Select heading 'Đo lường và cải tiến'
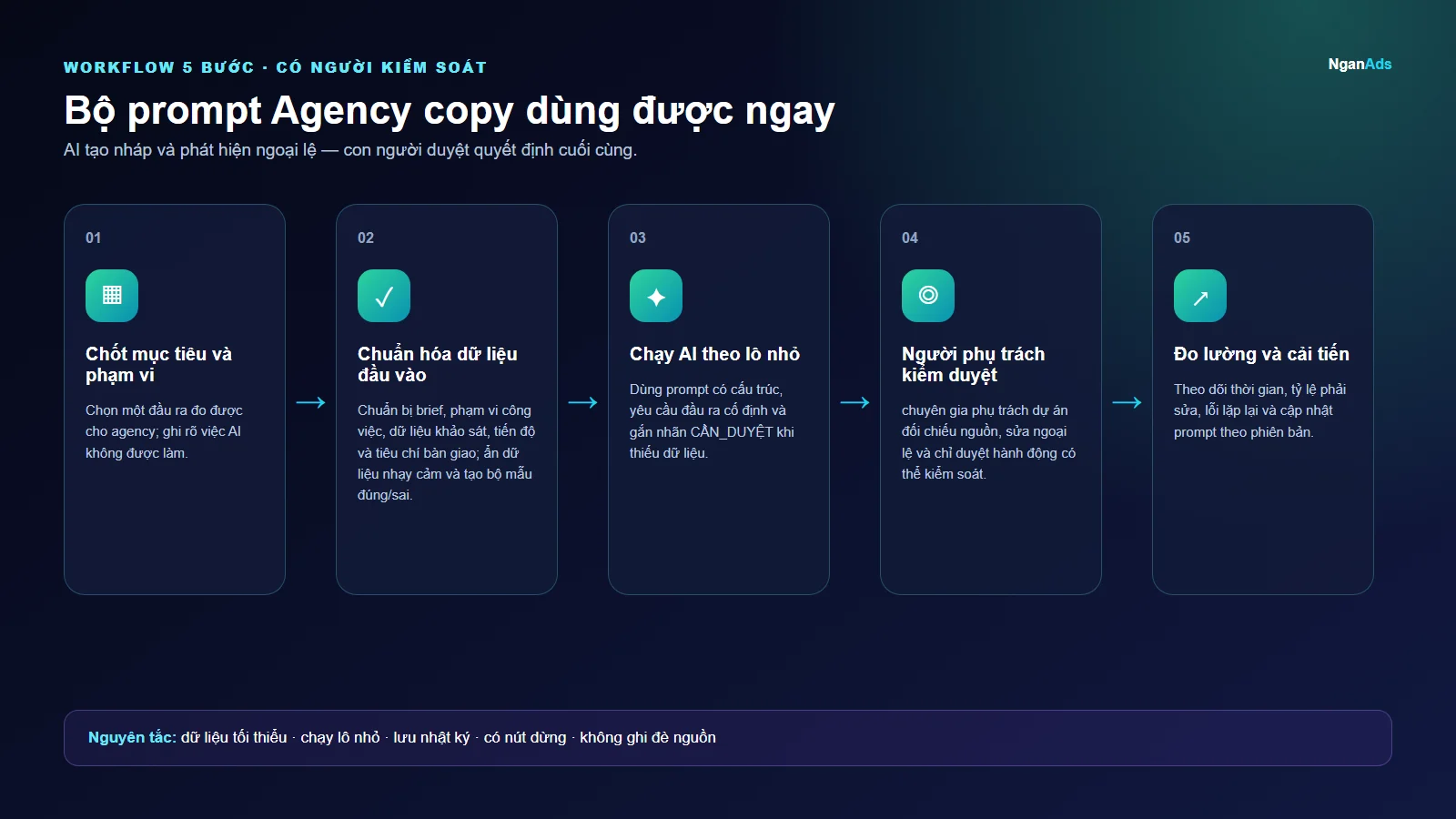 (x=1261, y=354)
